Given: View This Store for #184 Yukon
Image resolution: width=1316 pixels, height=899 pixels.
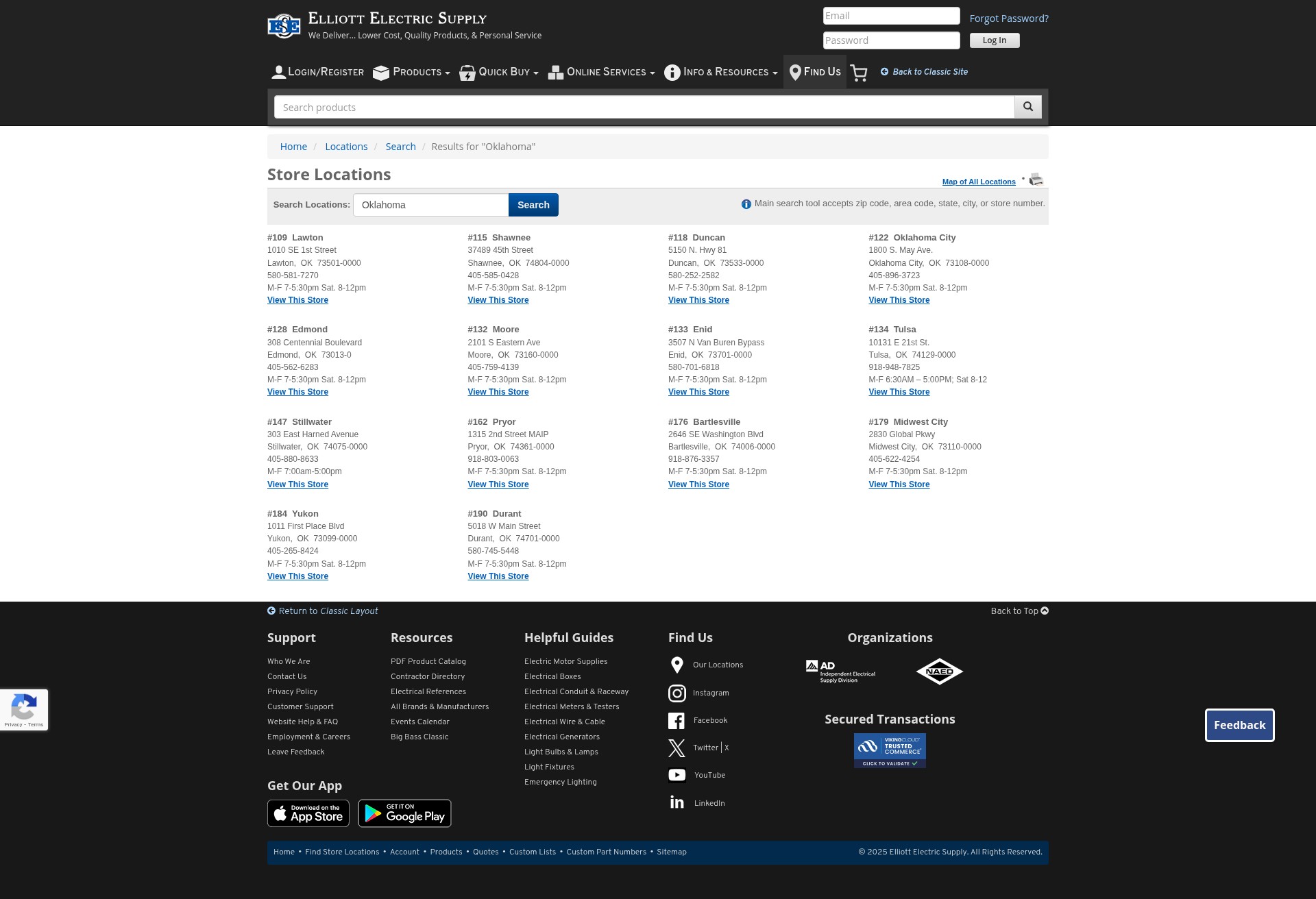Looking at the screenshot, I should click(x=297, y=576).
